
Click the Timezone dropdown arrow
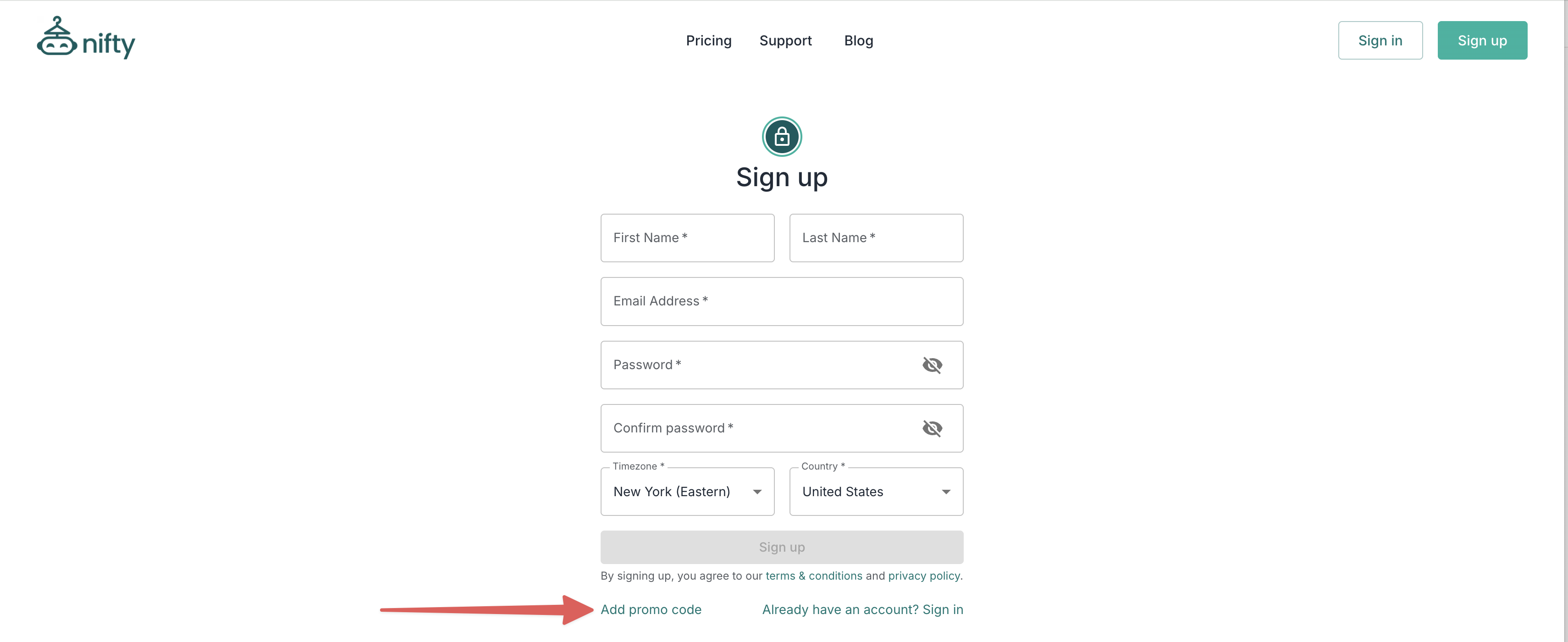(x=757, y=492)
